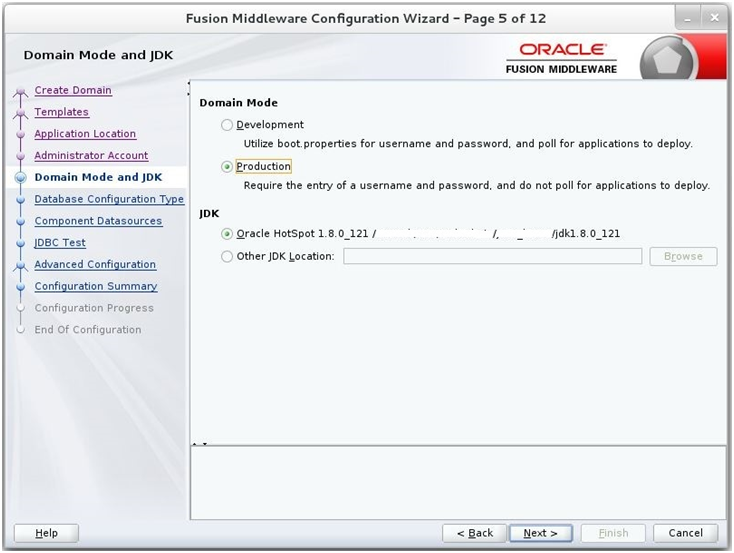Go to the JDBC Test step
Screen dimensions: 734x553
[60, 243]
